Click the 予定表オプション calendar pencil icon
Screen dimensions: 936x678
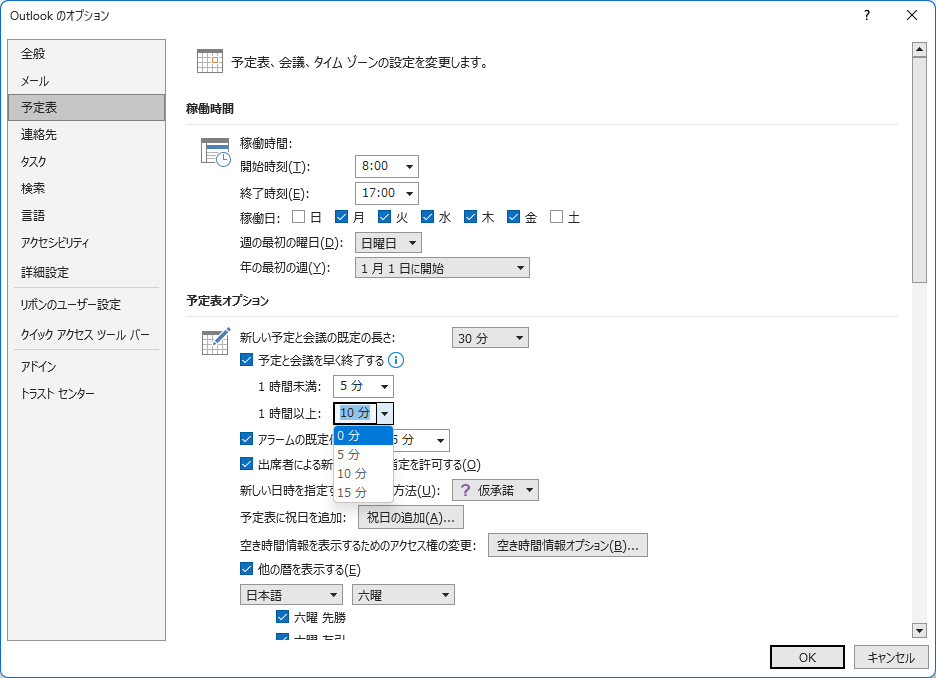pos(216,341)
